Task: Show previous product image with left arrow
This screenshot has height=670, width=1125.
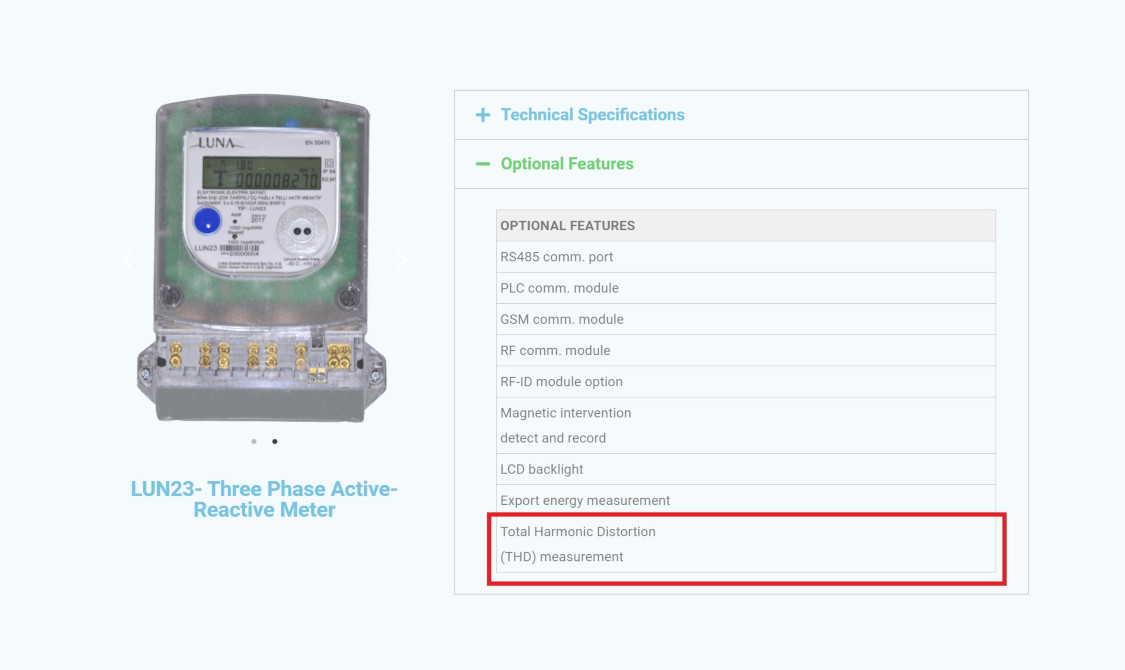Action: 128,260
